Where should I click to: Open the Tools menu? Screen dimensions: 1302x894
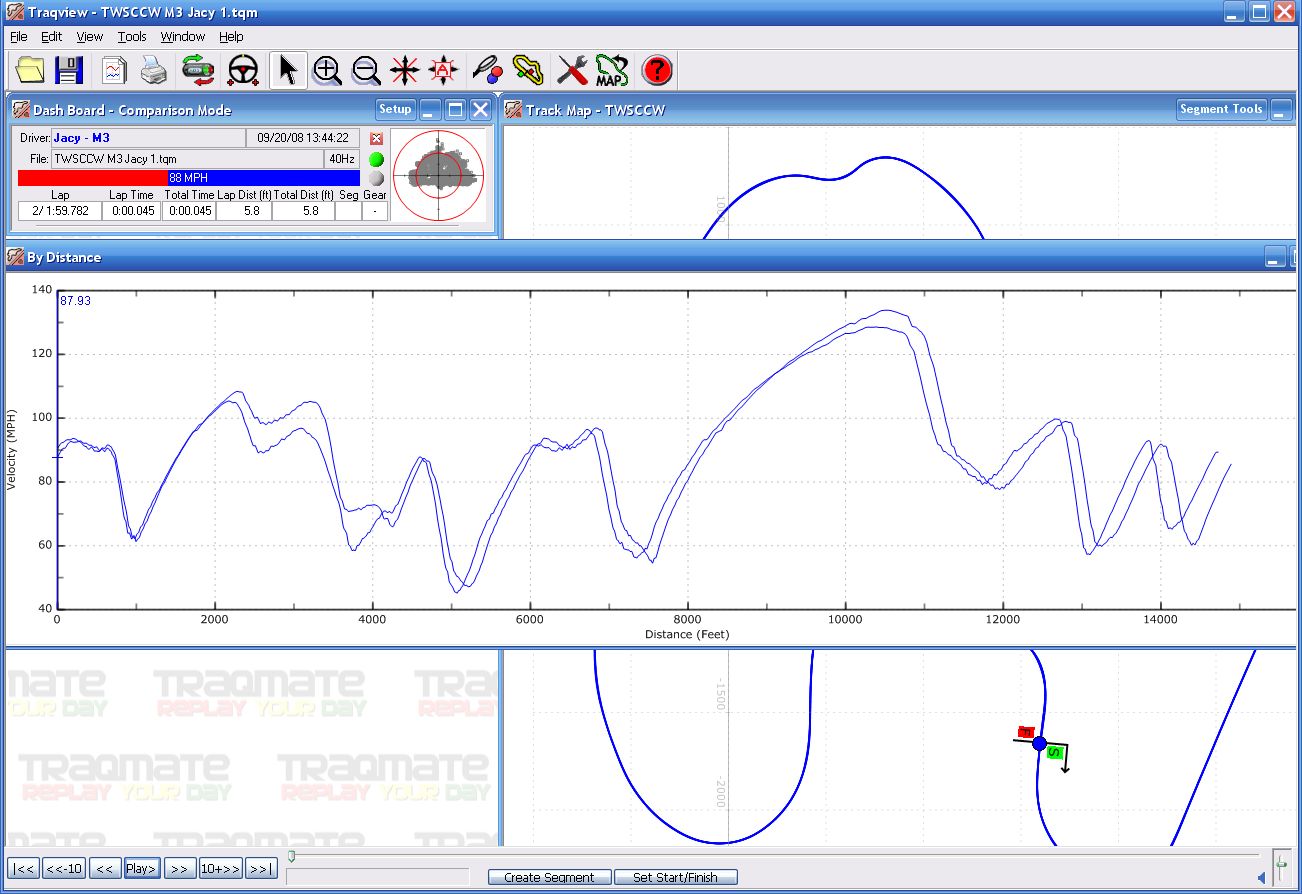tap(132, 36)
